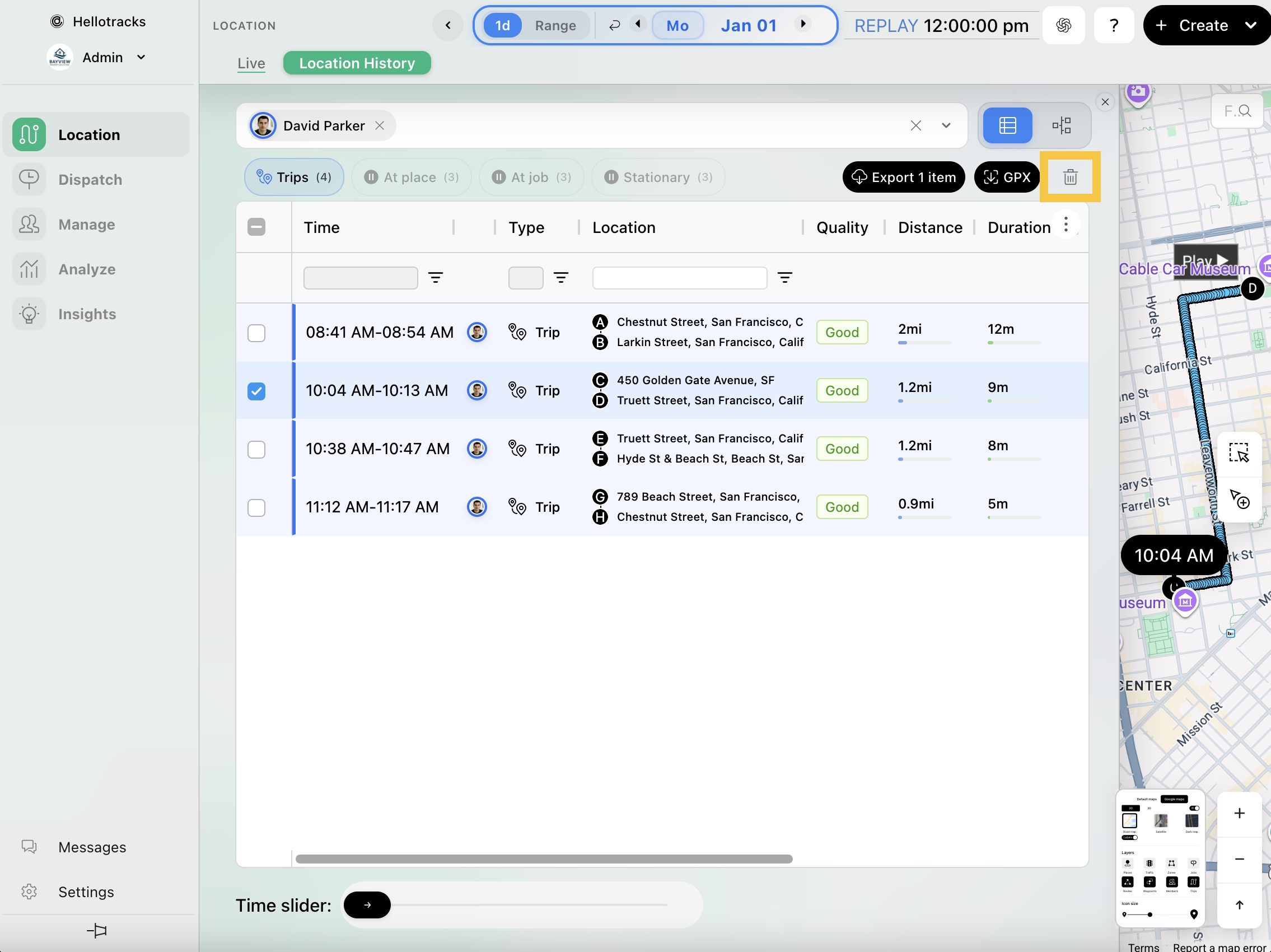Toggle the header select-all checkbox
The width and height of the screenshot is (1271, 952).
pos(256,227)
